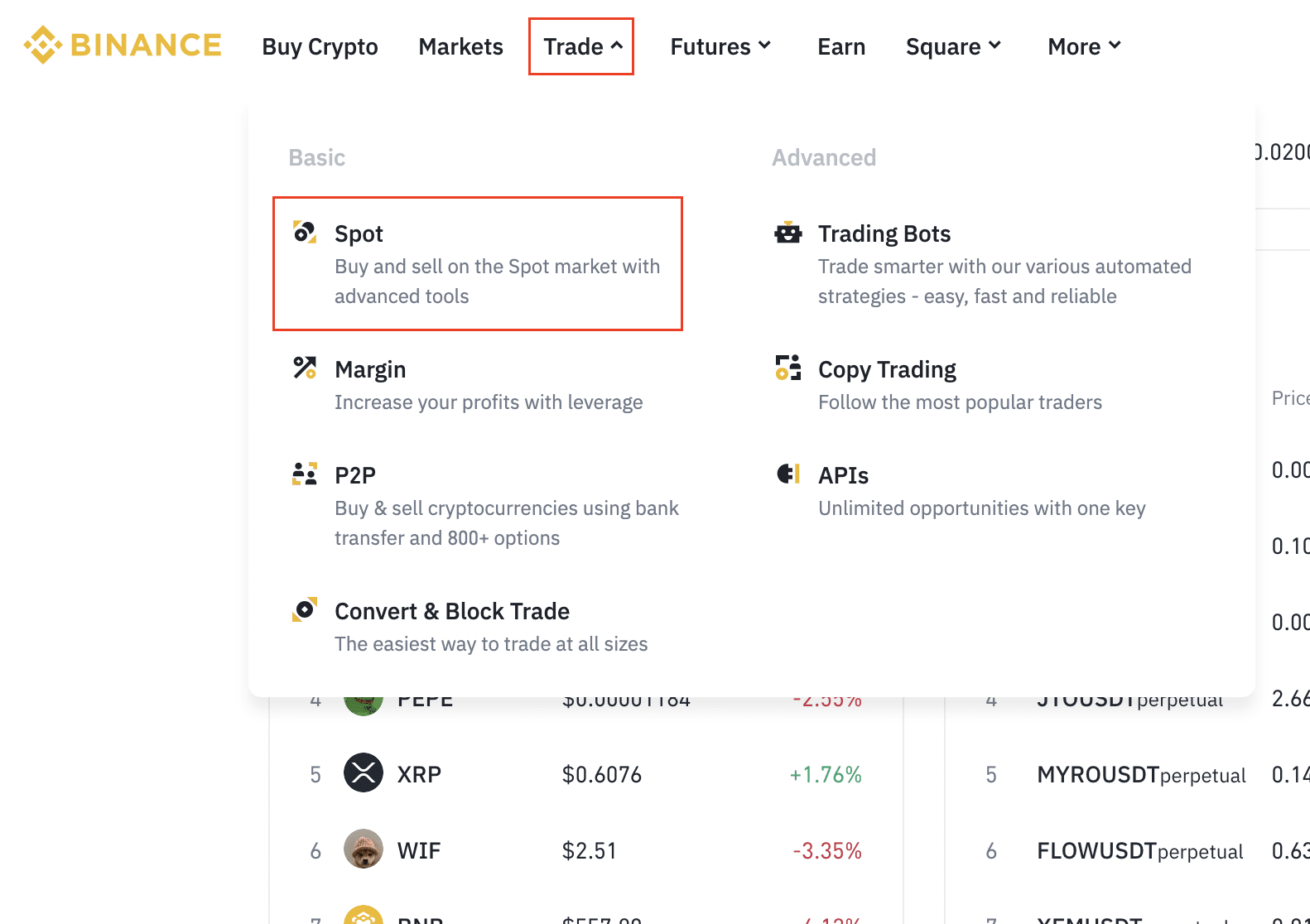Viewport: 1310px width, 924px height.
Task: Open the Earn page
Action: (x=841, y=46)
